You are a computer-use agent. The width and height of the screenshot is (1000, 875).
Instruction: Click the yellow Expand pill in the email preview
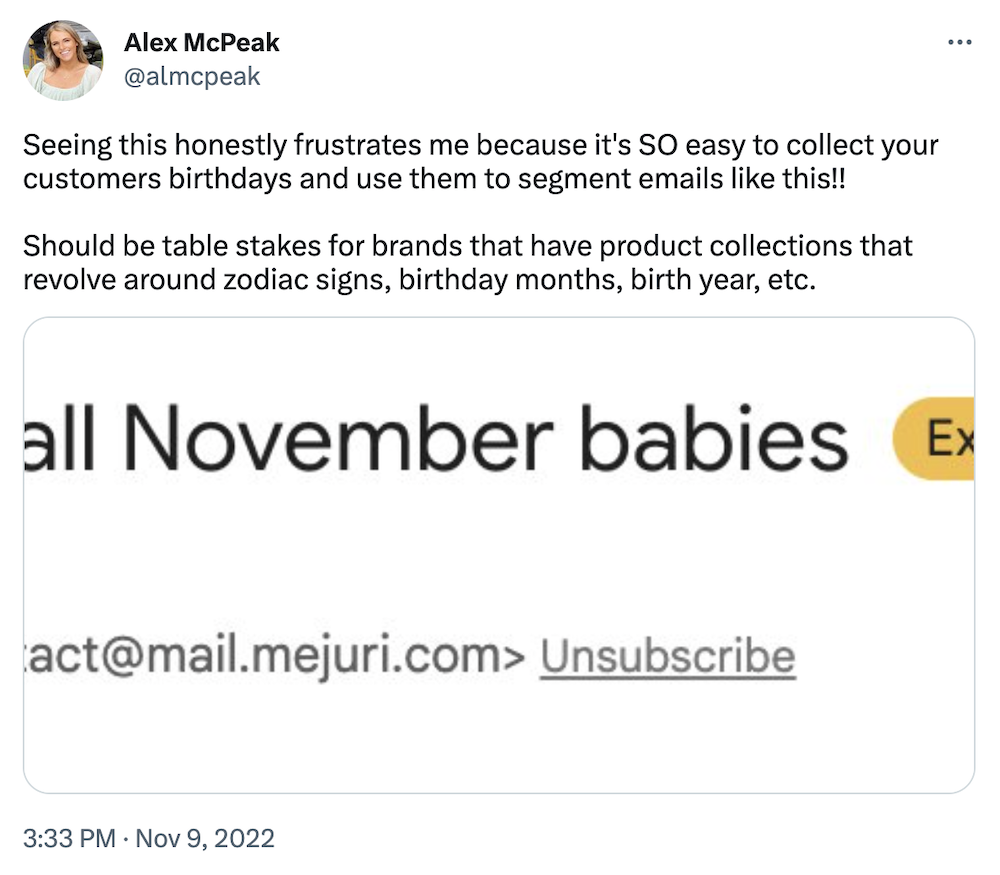click(x=948, y=436)
